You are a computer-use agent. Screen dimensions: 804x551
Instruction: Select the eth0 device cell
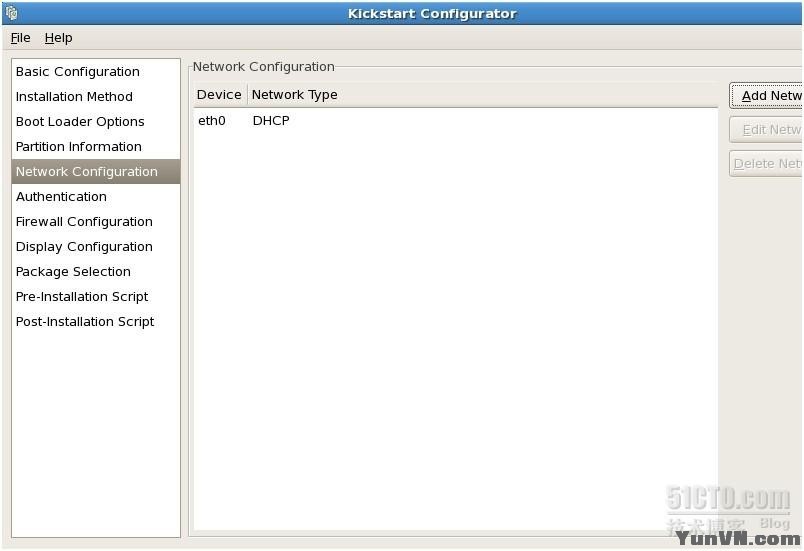pyautogui.click(x=212, y=121)
